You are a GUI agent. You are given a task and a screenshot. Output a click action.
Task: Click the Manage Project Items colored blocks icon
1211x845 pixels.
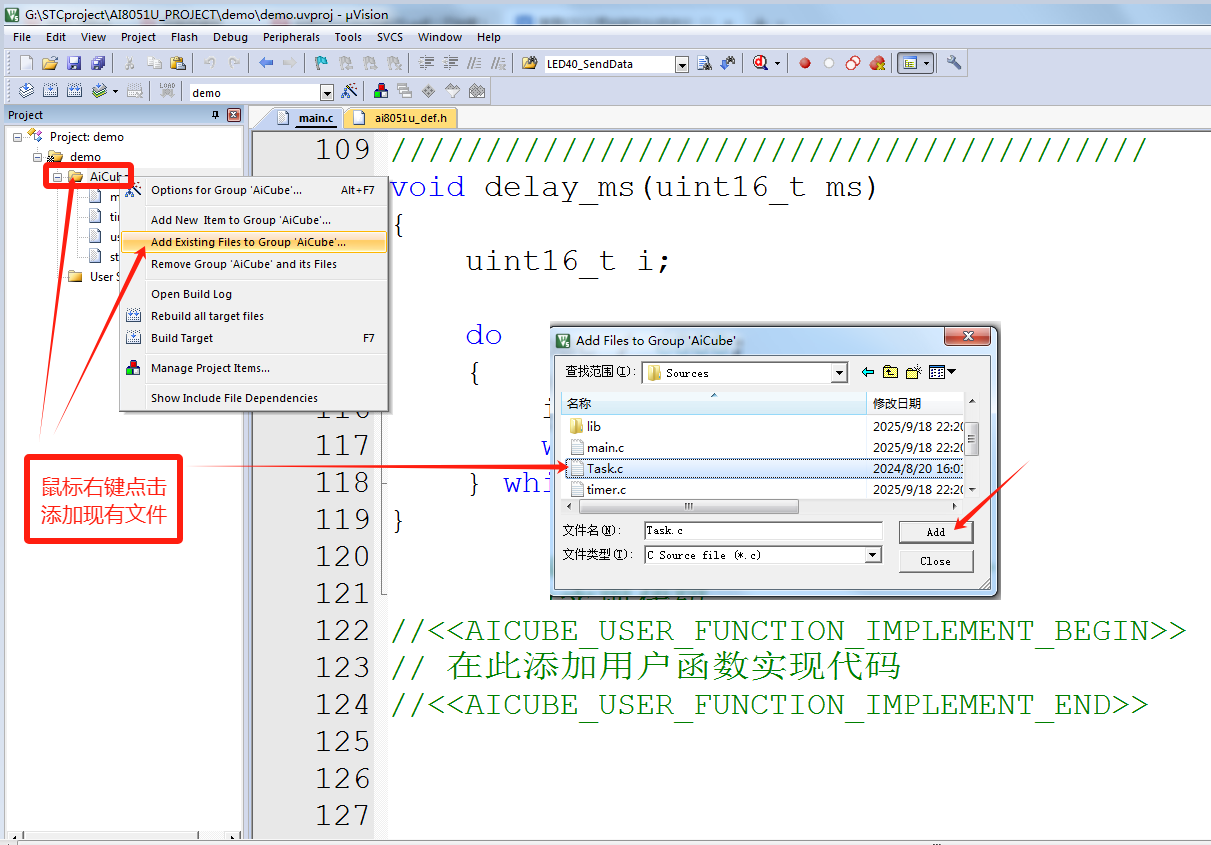(381, 91)
